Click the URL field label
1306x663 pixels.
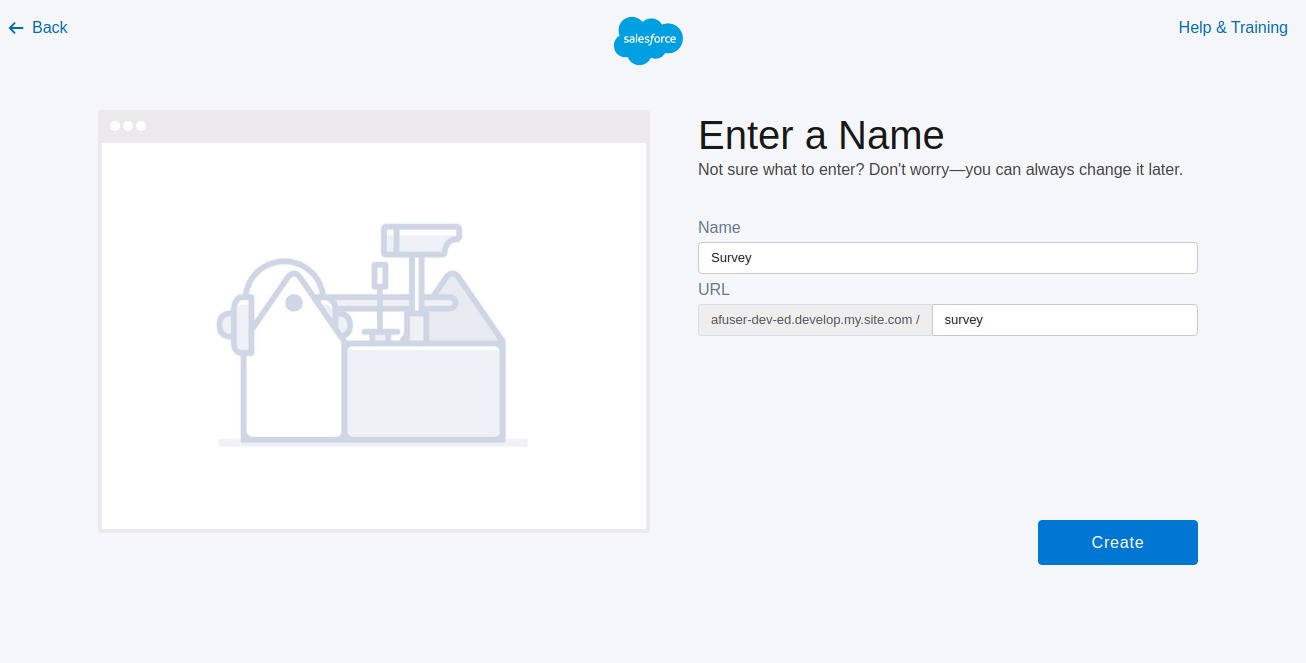(x=714, y=290)
